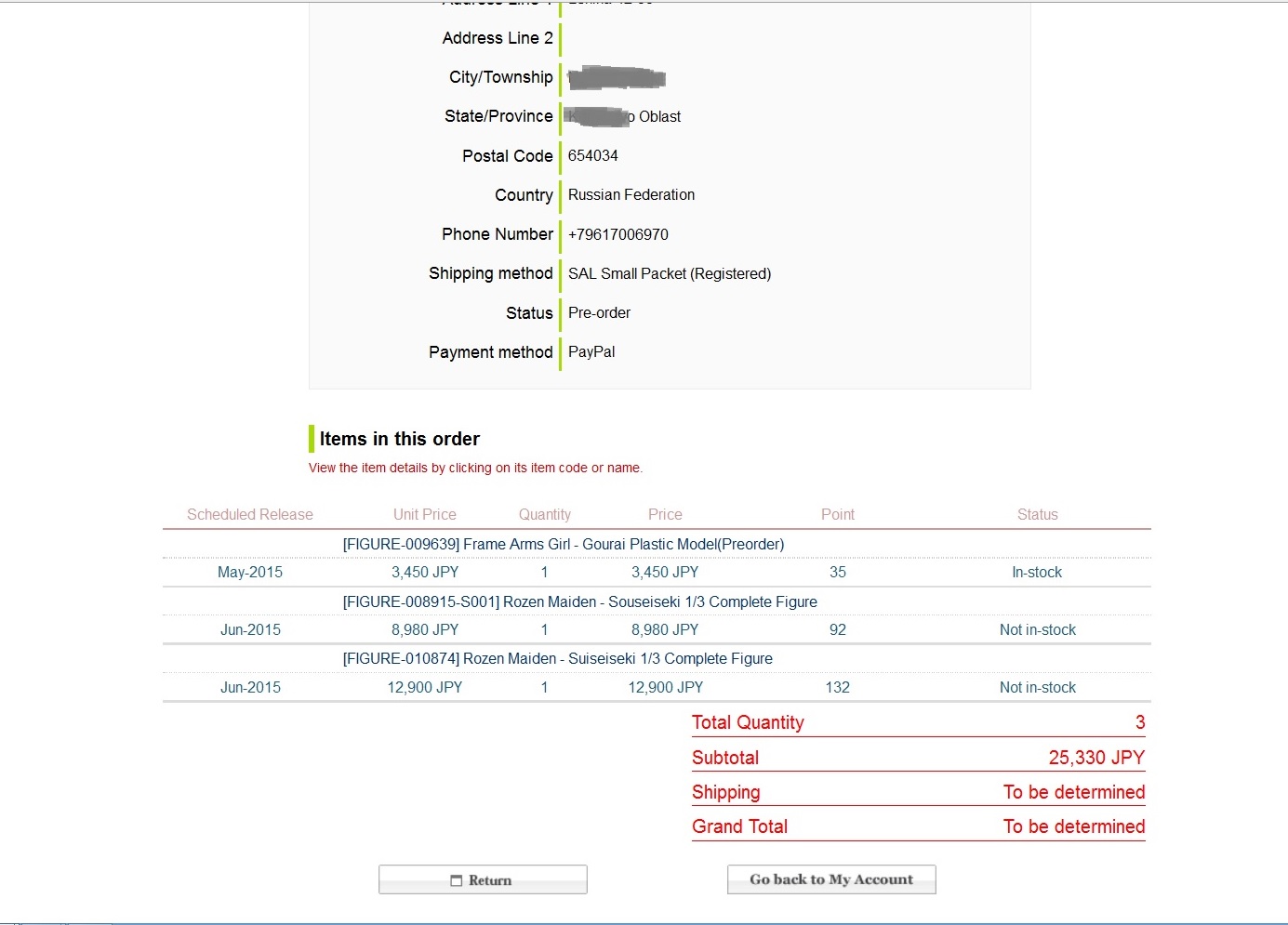Click the City/Township label
Image resolution: width=1288 pixels, height=925 pixels.
coord(501,77)
